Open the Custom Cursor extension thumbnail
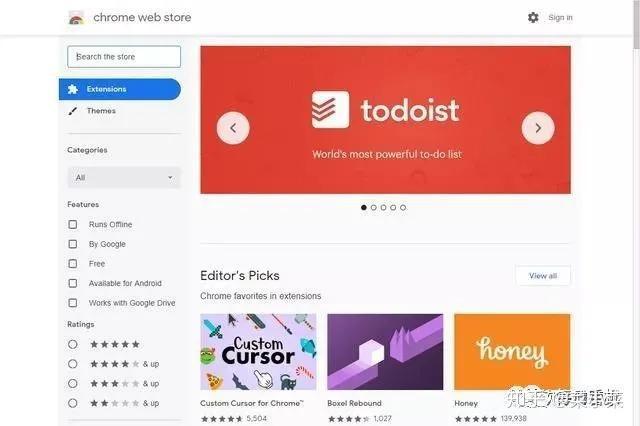Viewport: 640px width, 426px height. (258, 352)
